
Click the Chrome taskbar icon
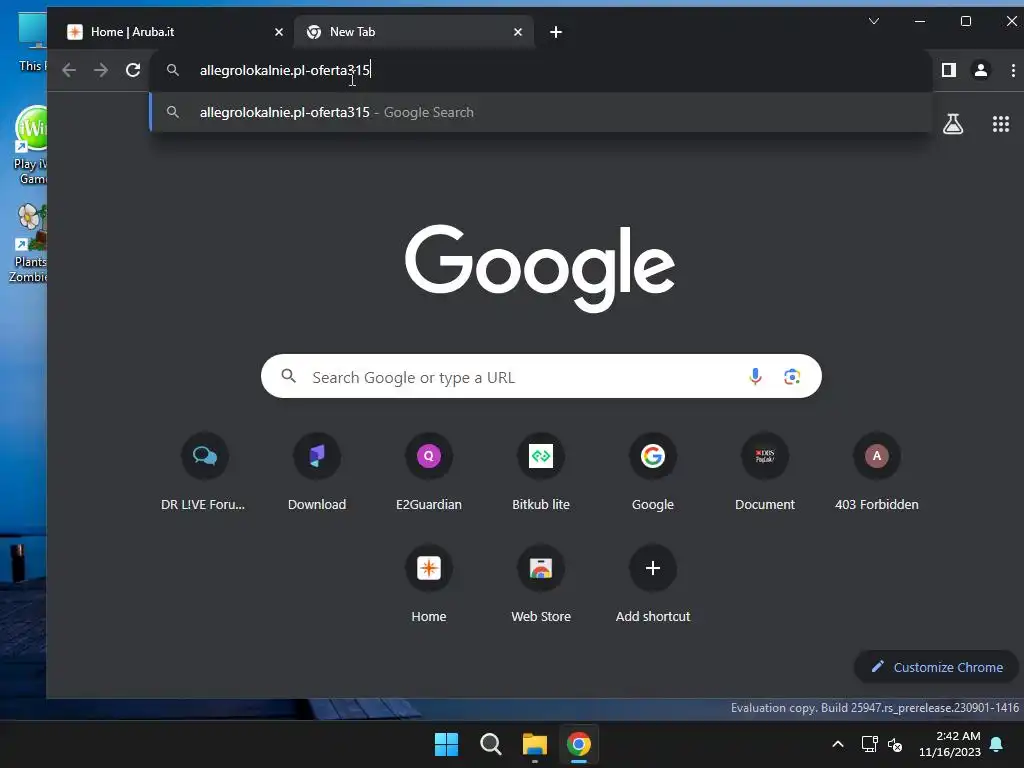coord(579,744)
